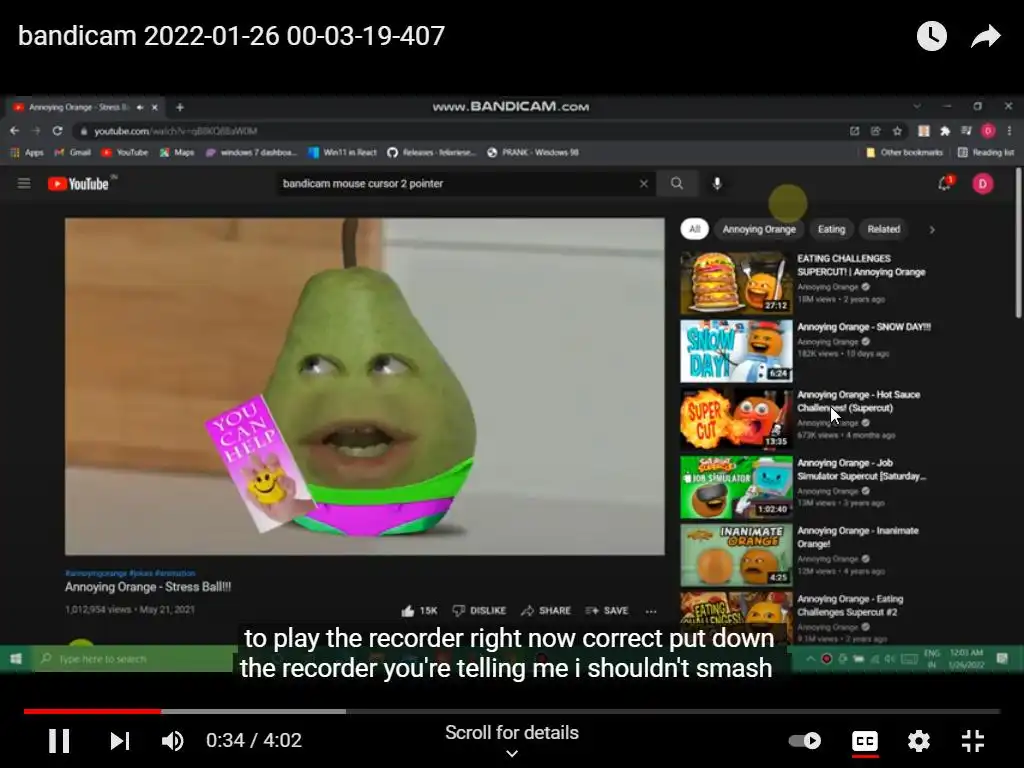The image size is (1024, 768).
Task: Open the three-dot more actions menu
Action: click(x=651, y=611)
